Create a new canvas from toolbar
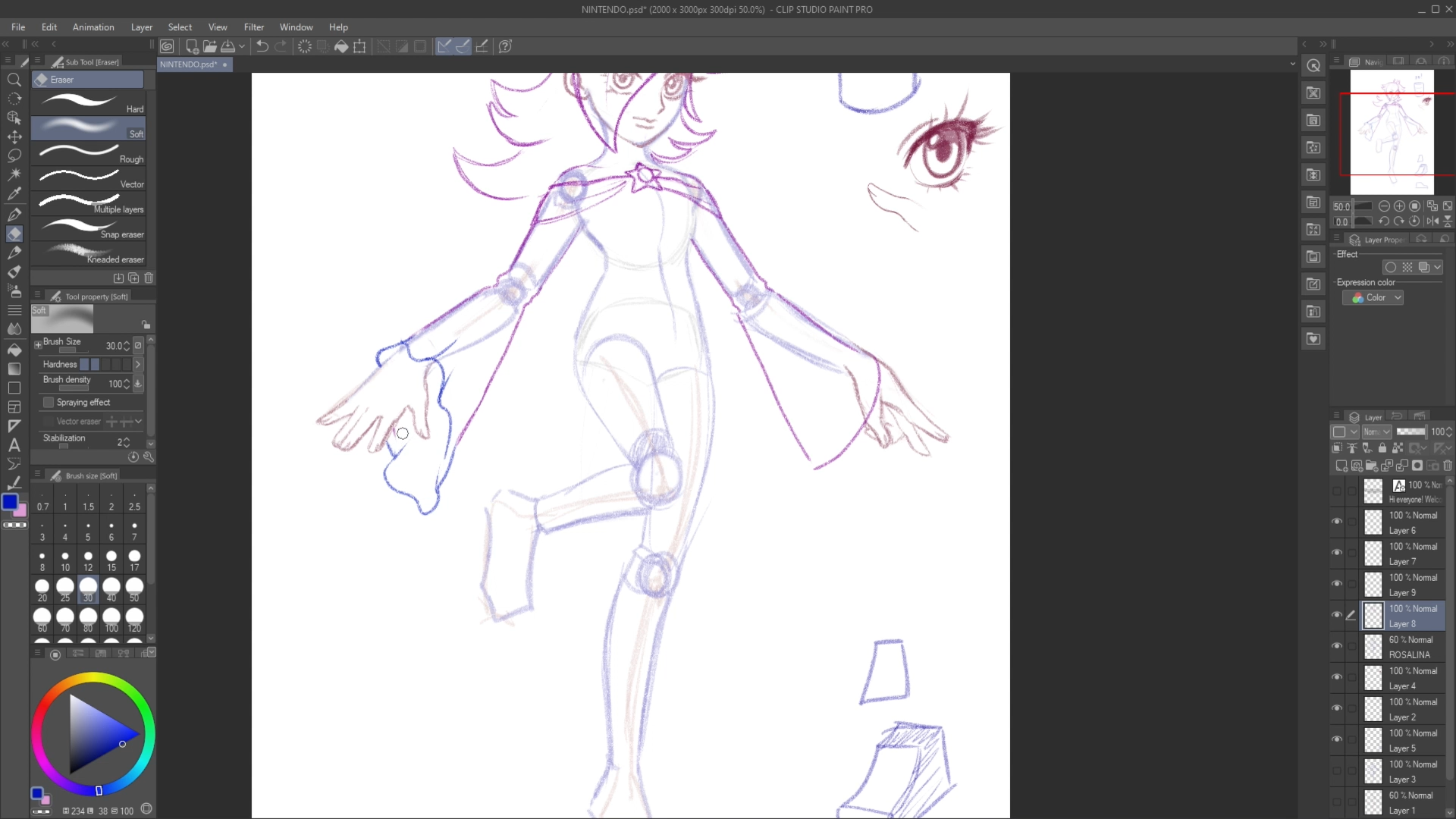 pos(192,46)
